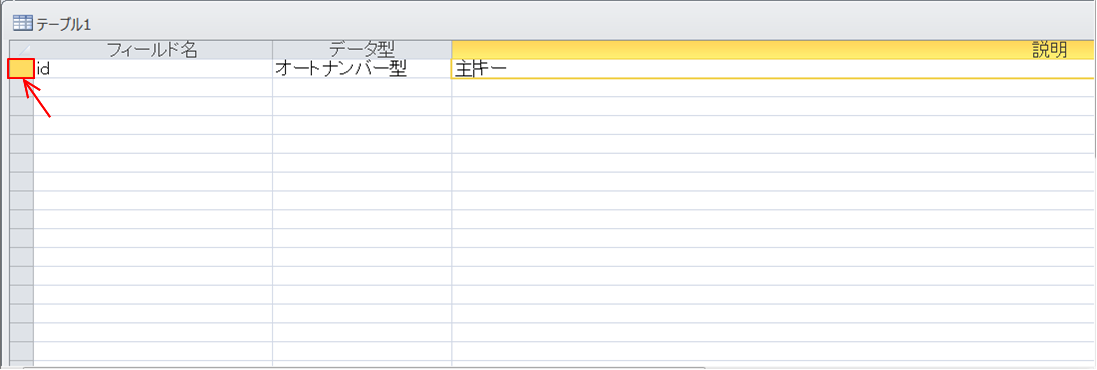This screenshot has width=1097, height=370.
Task: Click field name cell in second empty row
Action: pos(153,106)
